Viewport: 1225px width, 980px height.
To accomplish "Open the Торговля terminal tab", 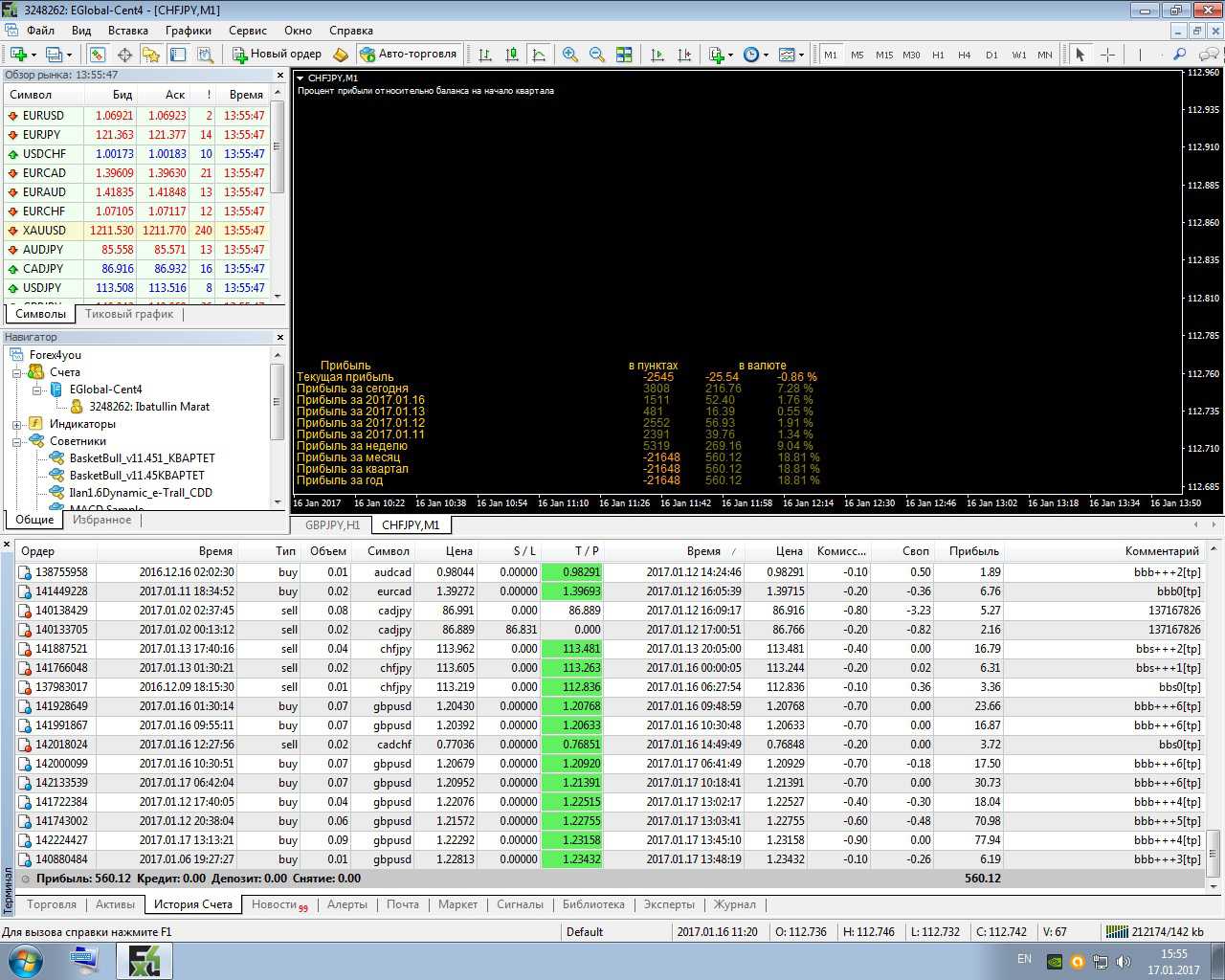I will pyautogui.click(x=52, y=904).
